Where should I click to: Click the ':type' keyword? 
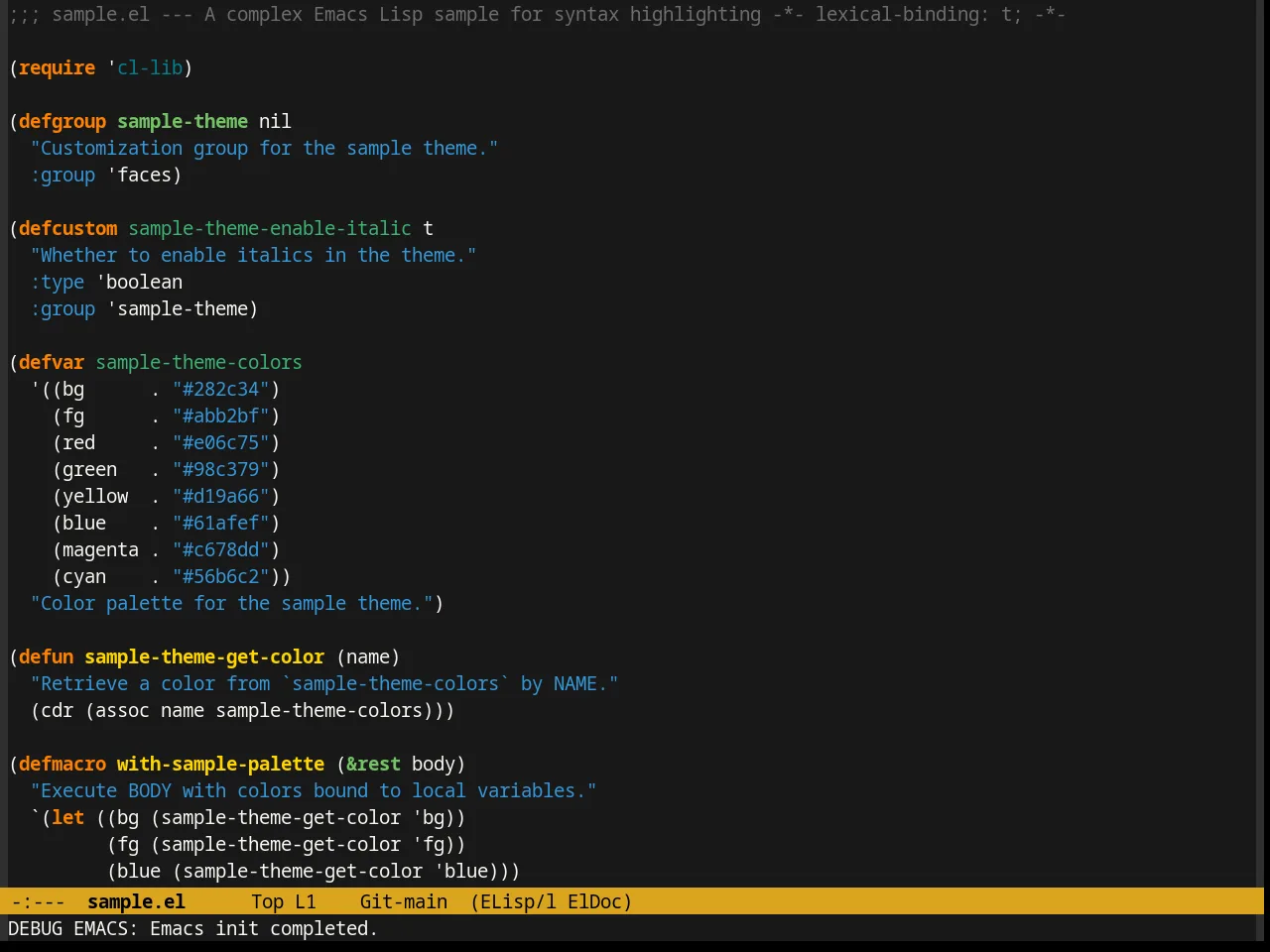pos(58,282)
